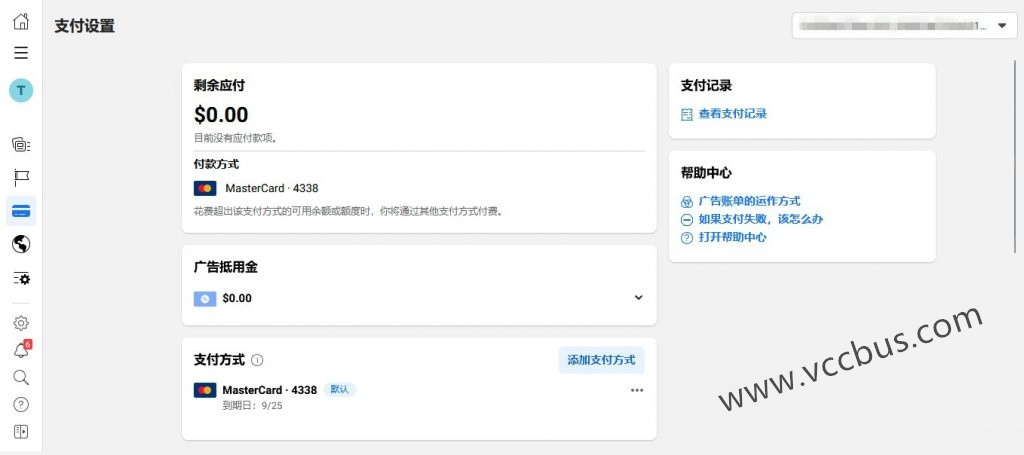Click the home icon in left sidebar

coord(21,21)
